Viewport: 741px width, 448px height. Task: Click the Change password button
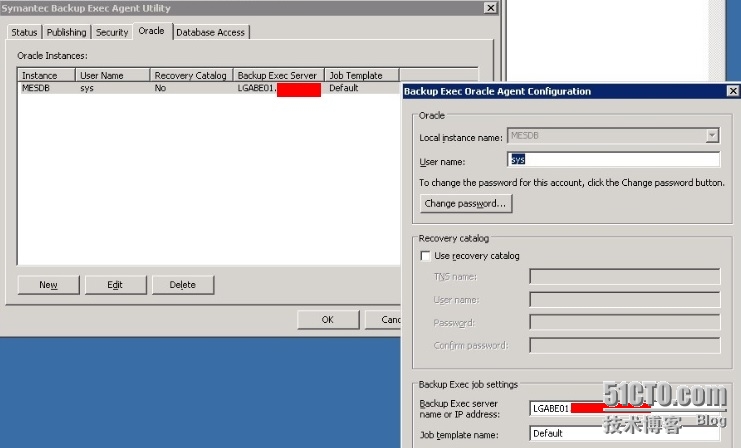(465, 204)
